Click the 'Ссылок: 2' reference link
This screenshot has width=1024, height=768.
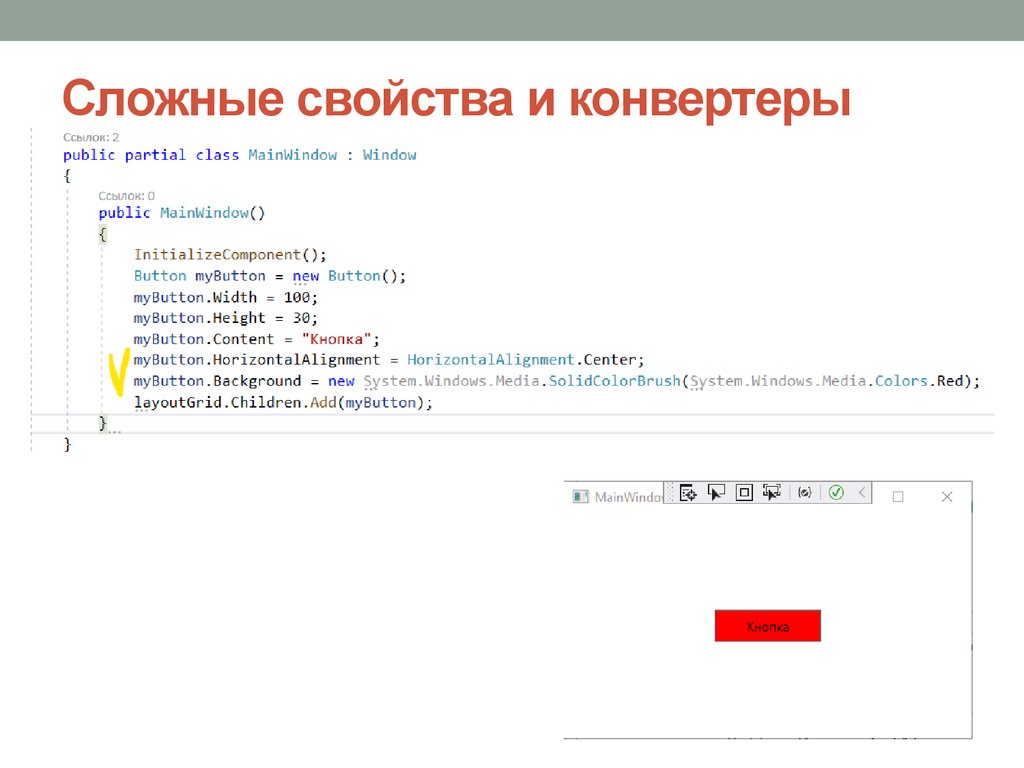pyautogui.click(x=91, y=137)
